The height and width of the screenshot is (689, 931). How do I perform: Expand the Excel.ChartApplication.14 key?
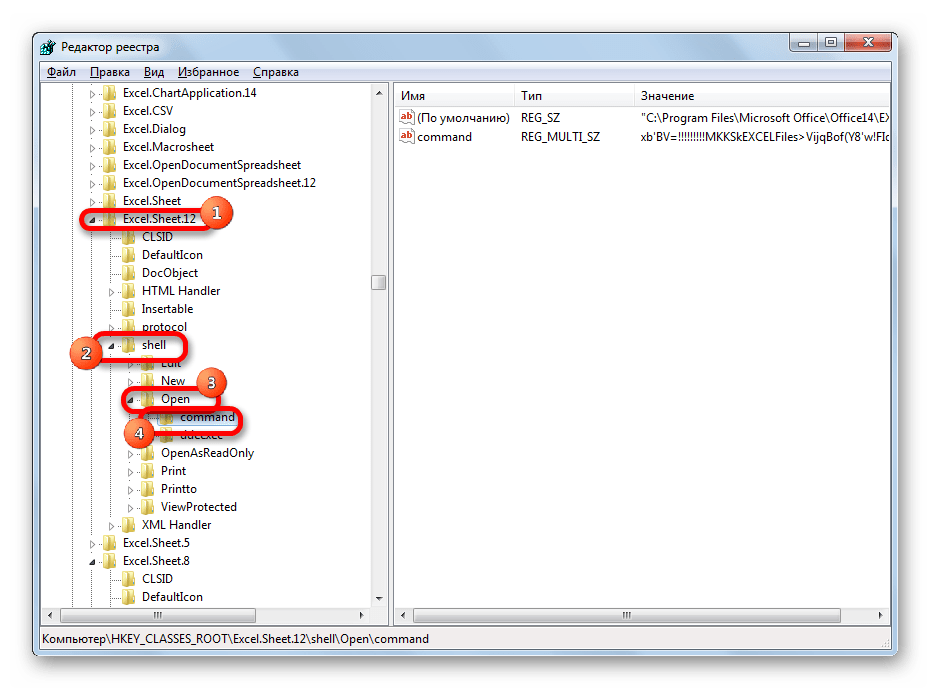point(92,94)
